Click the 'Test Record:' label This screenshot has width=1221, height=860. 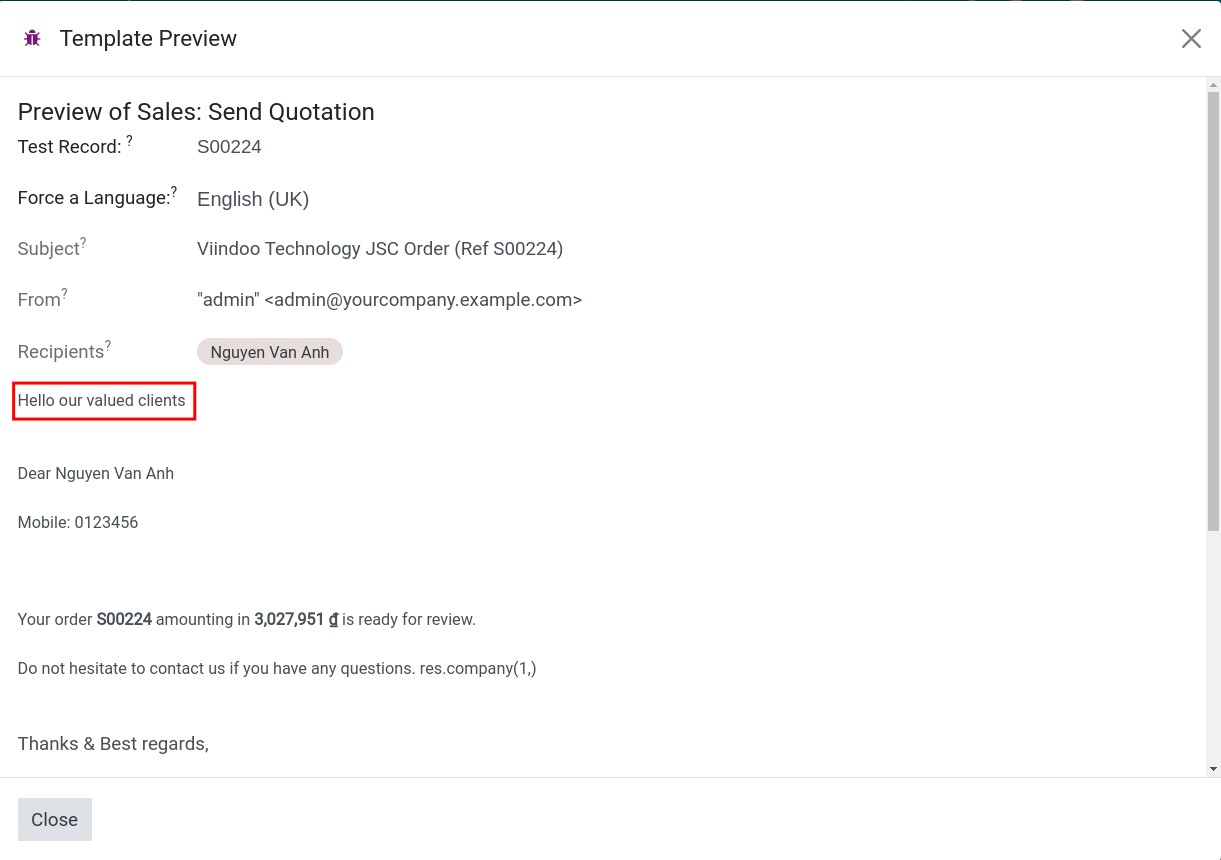[x=70, y=147]
